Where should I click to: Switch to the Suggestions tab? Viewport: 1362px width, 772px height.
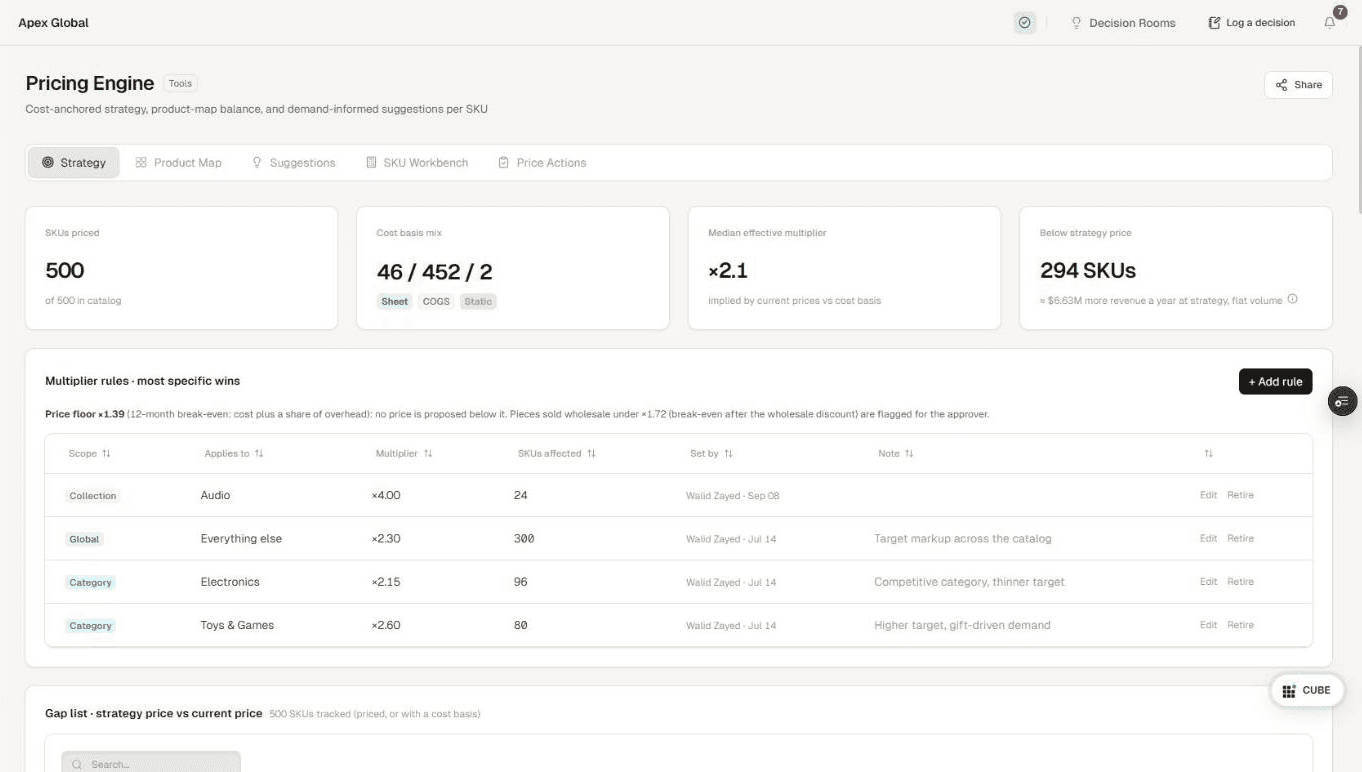pyautogui.click(x=293, y=163)
